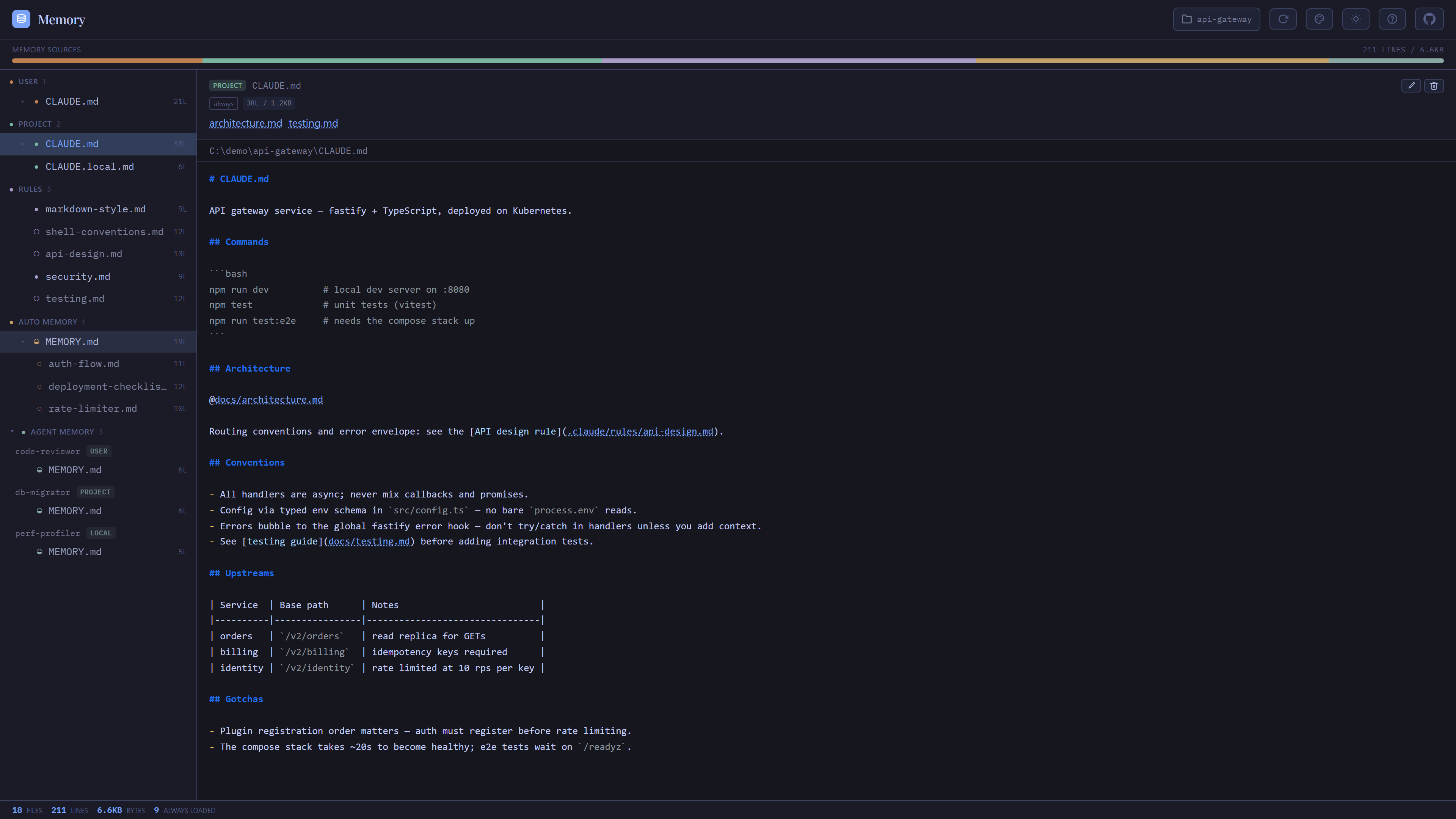
Task: Open MEMORY.md under perf-profiler
Action: point(98,552)
